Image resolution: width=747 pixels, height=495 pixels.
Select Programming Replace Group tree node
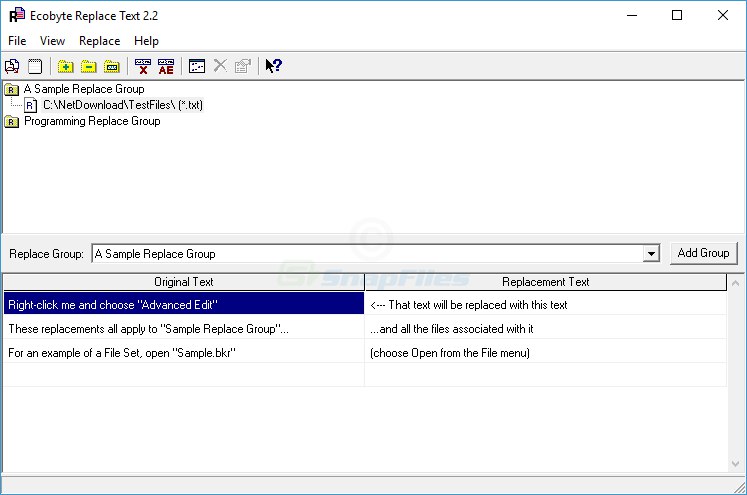click(92, 121)
